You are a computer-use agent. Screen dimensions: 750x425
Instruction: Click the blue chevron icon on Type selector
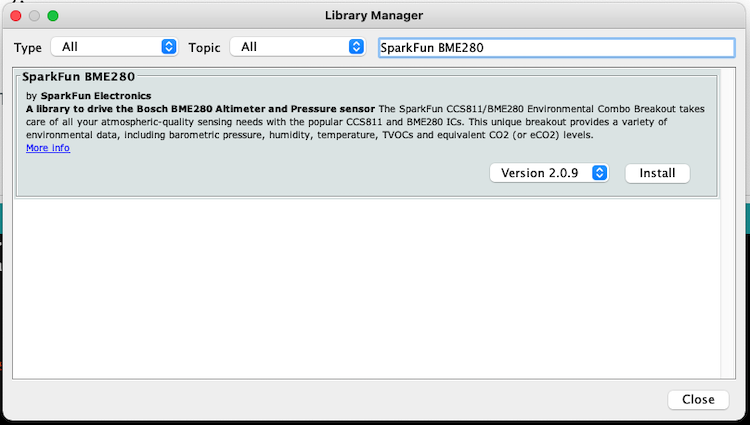168,47
